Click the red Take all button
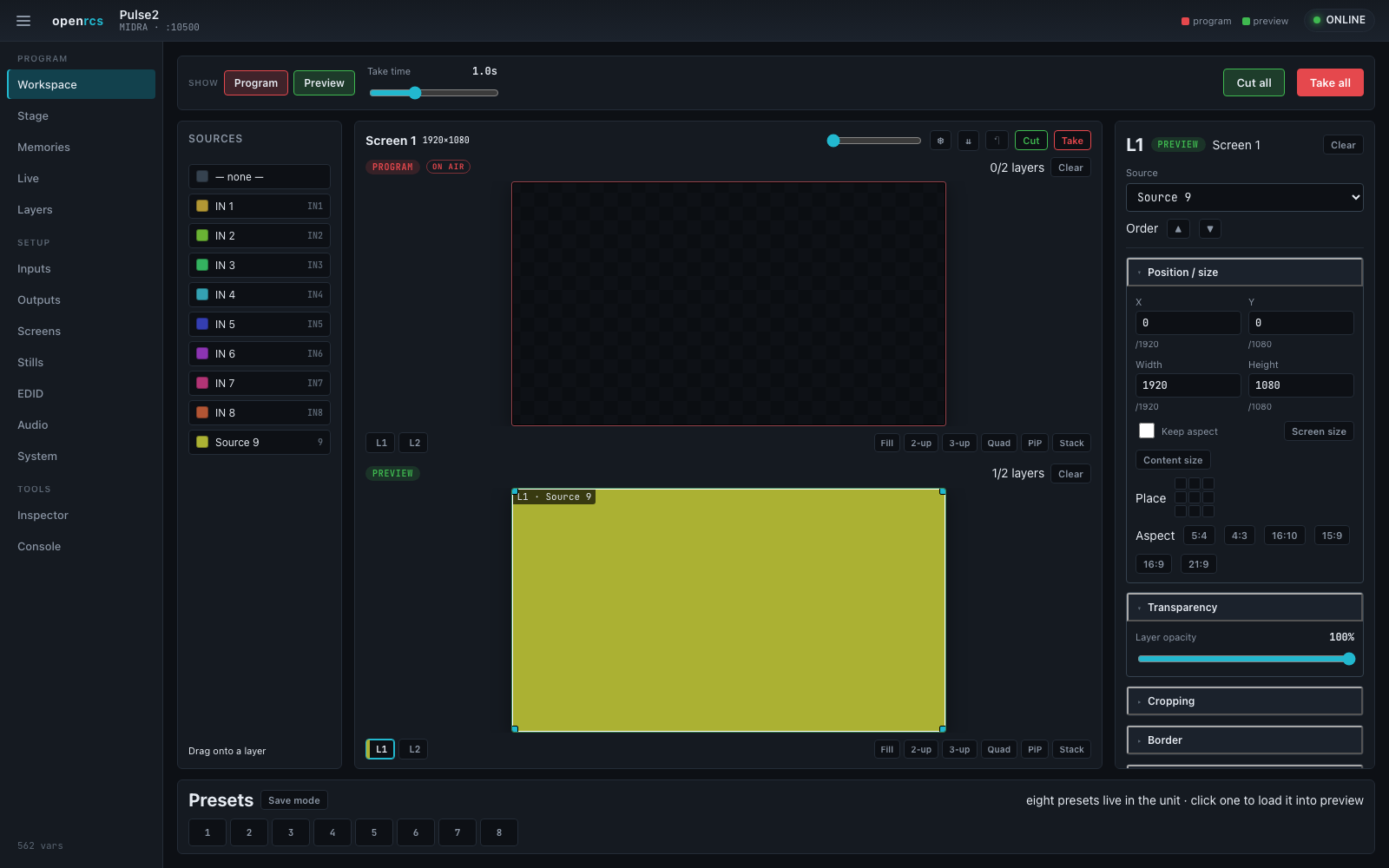 click(1330, 82)
